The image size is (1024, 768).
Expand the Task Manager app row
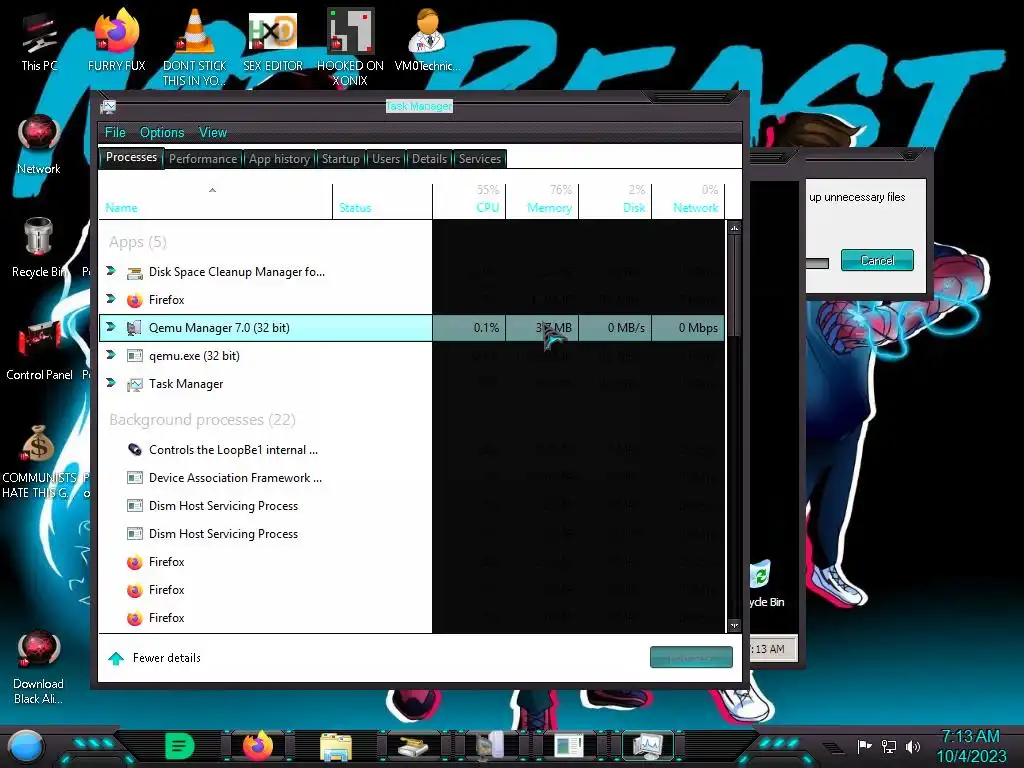[x=111, y=383]
